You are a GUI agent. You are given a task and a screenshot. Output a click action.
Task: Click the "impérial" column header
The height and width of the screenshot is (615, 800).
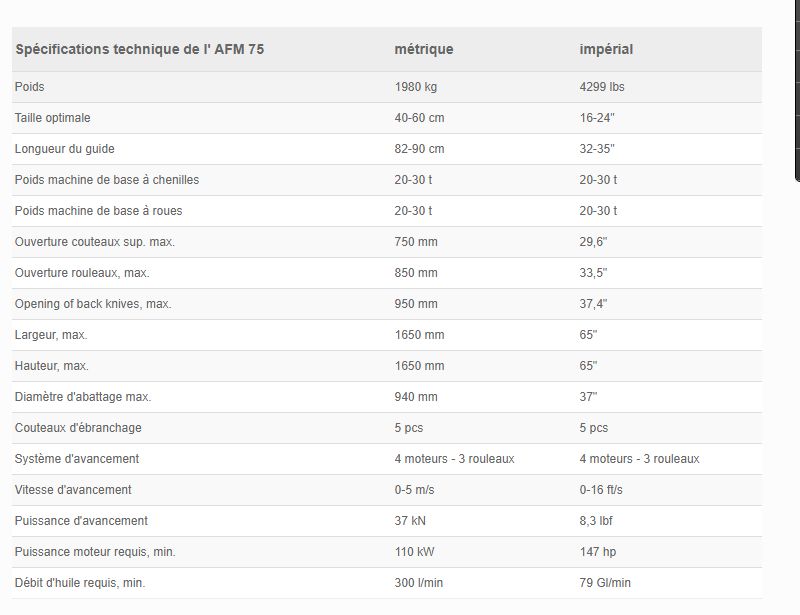(606, 49)
